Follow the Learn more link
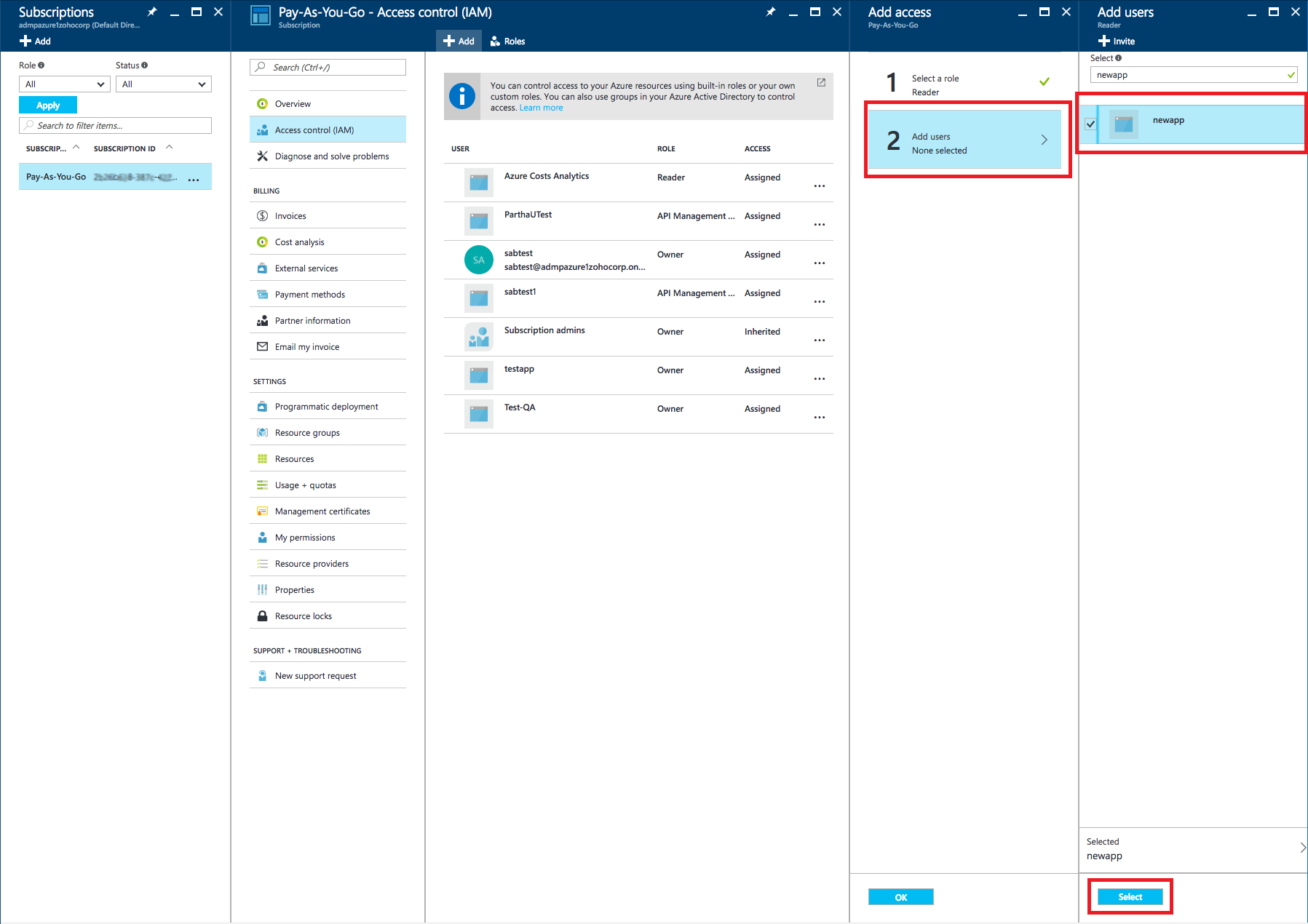 [x=541, y=108]
